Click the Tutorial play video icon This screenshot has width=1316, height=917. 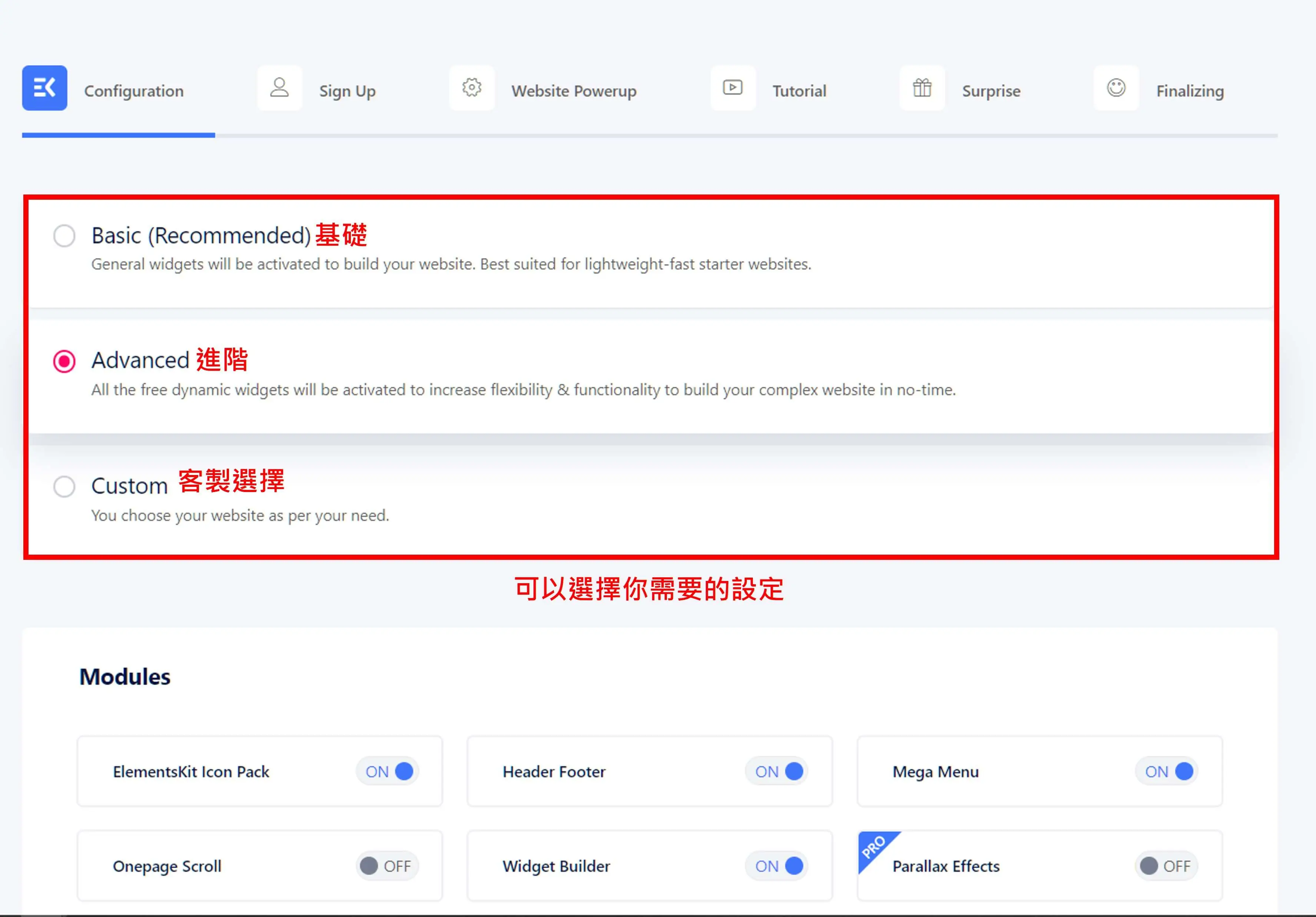tap(732, 88)
